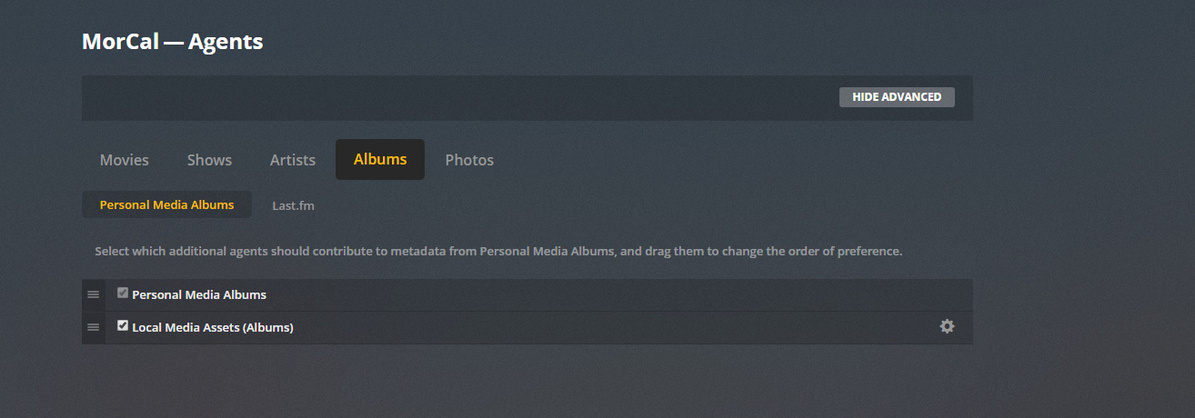Viewport: 1195px width, 418px height.
Task: Go to the Photos tab
Action: 469,160
